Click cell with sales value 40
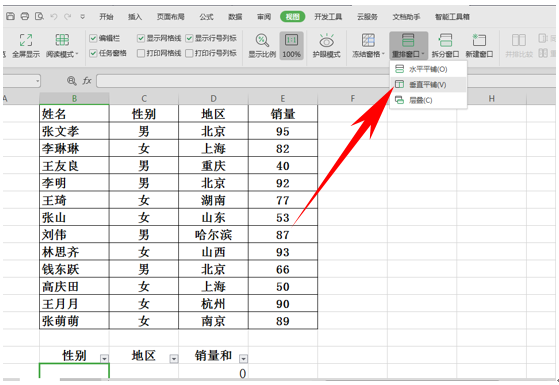 [283, 166]
